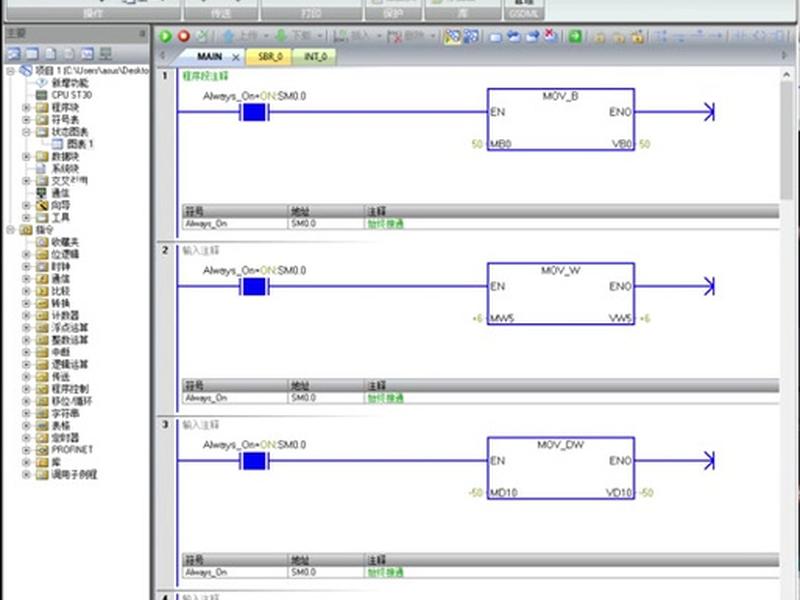Collapse the 指令 instructions root node
The image size is (800, 600).
point(10,230)
